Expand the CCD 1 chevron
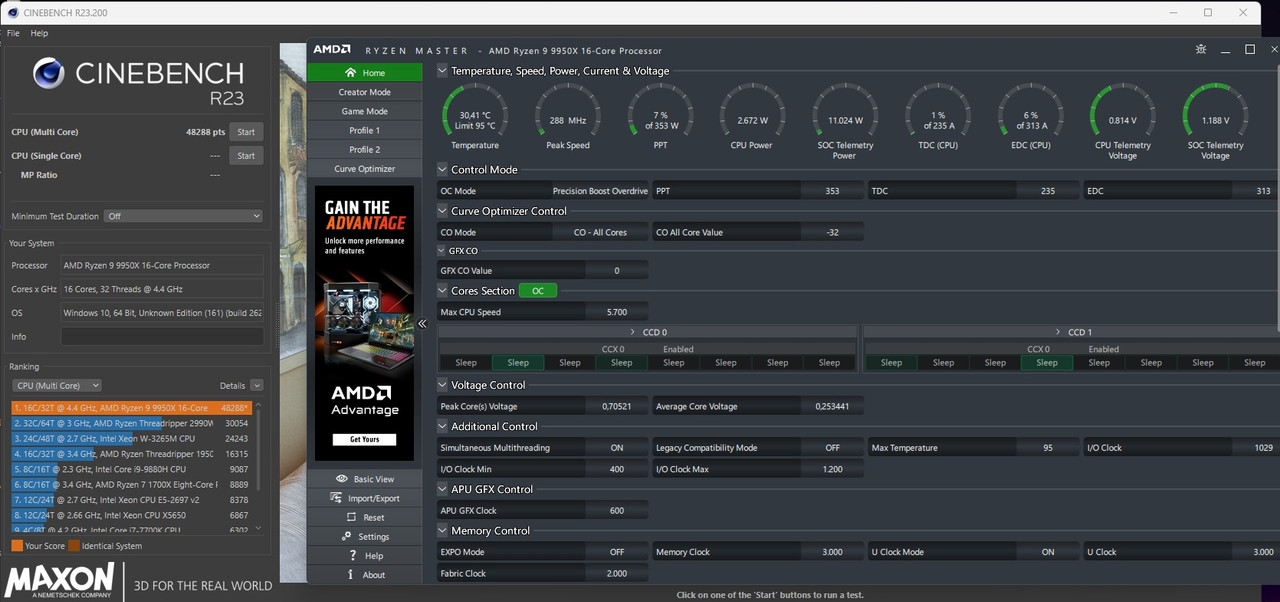 click(x=1058, y=332)
